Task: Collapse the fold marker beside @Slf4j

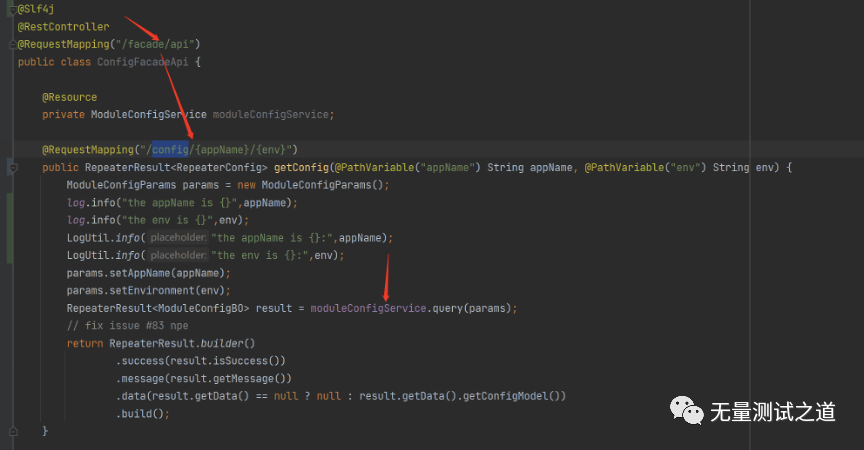Action: pyautogui.click(x=13, y=9)
